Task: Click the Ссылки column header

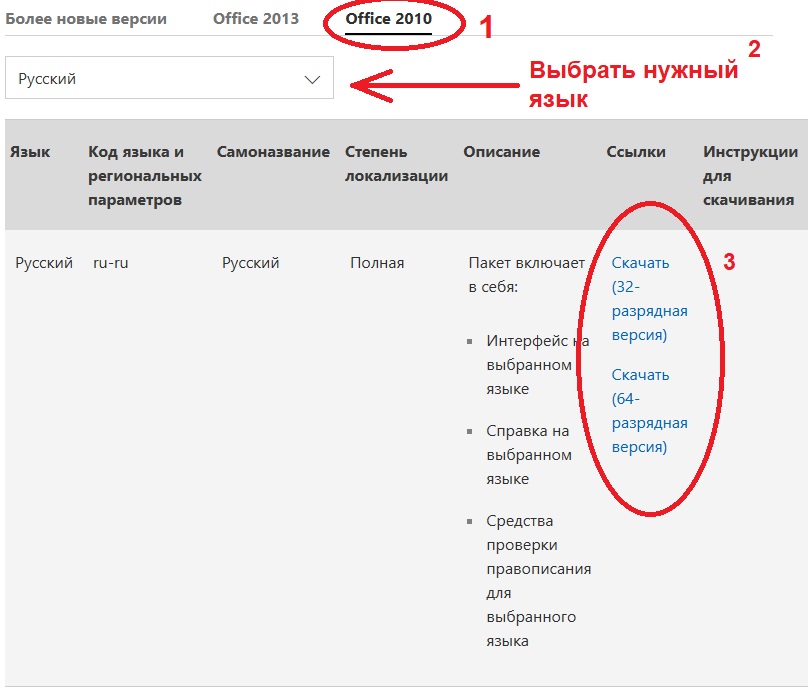Action: pos(636,152)
